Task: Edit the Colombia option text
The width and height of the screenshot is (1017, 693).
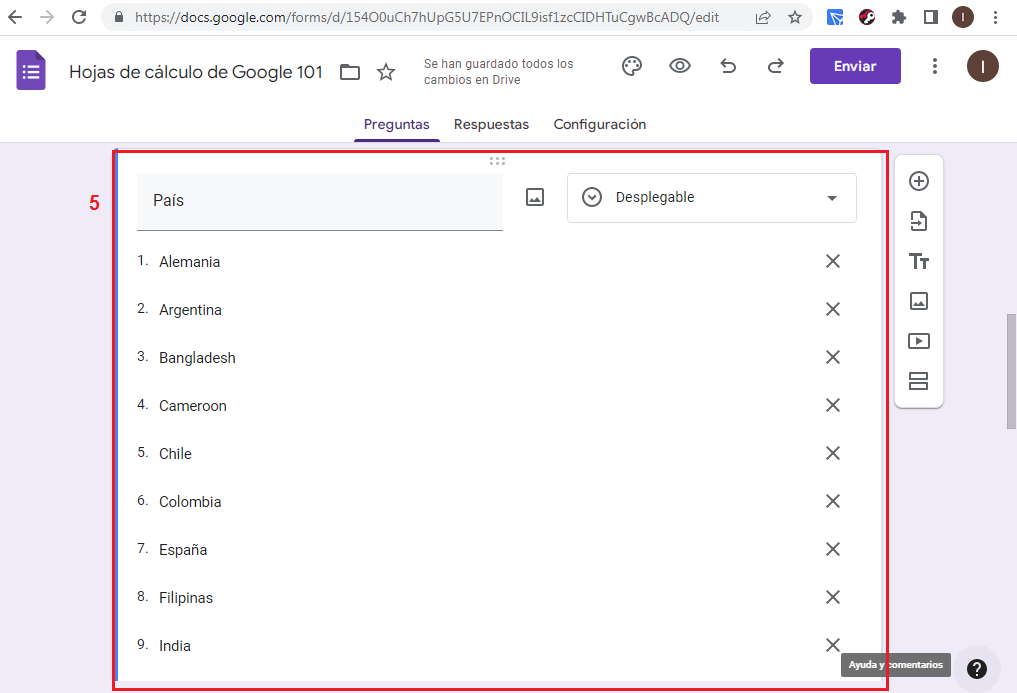Action: click(x=190, y=502)
